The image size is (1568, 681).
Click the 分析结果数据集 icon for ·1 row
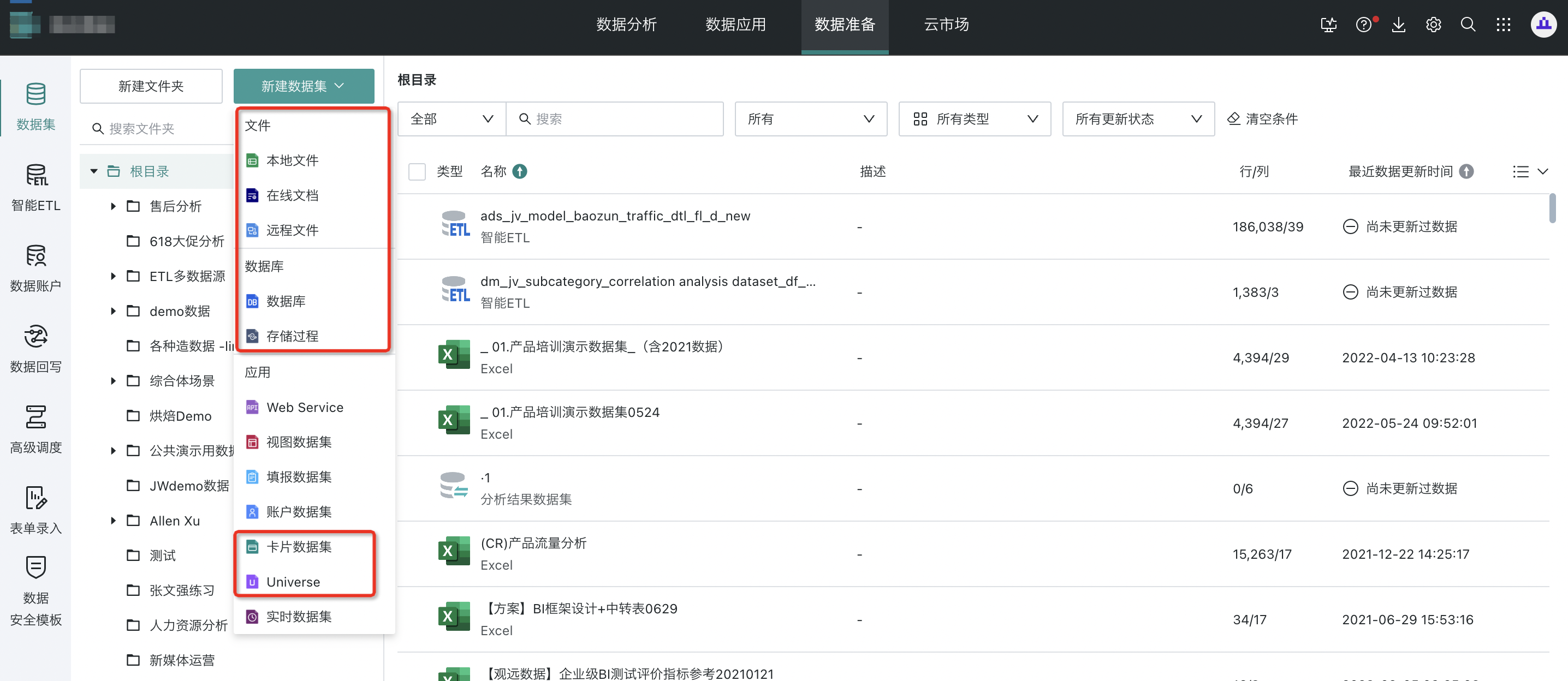[x=454, y=486]
